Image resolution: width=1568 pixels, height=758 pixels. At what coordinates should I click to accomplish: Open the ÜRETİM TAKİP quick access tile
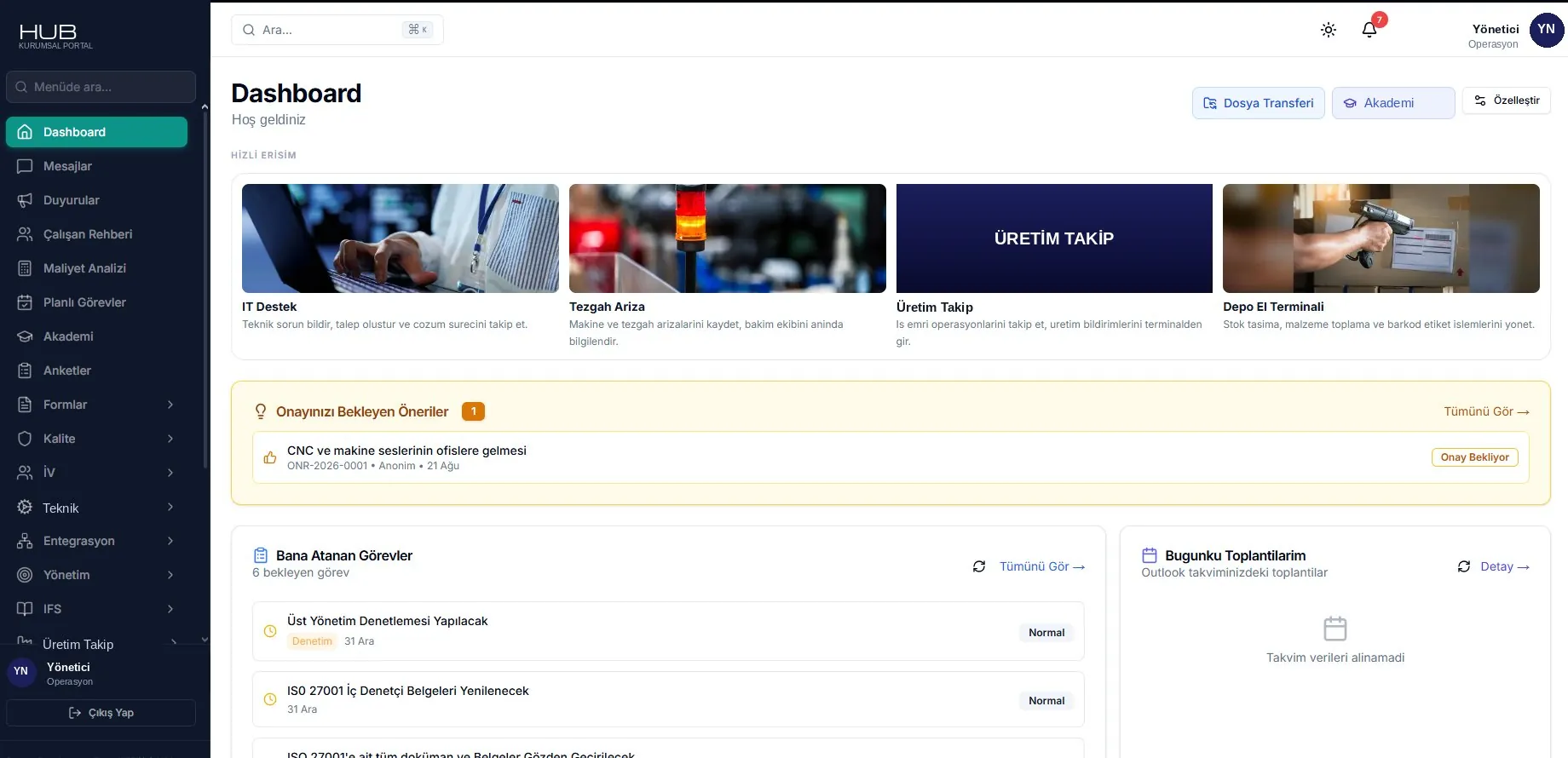click(1054, 238)
